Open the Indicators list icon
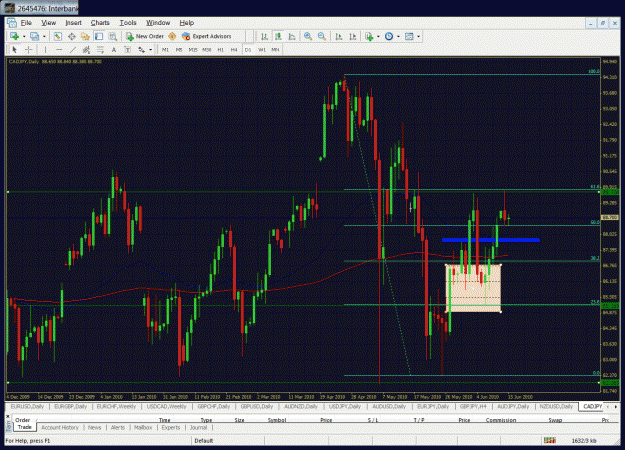Screen dimensions: 625x450 click(x=369, y=36)
